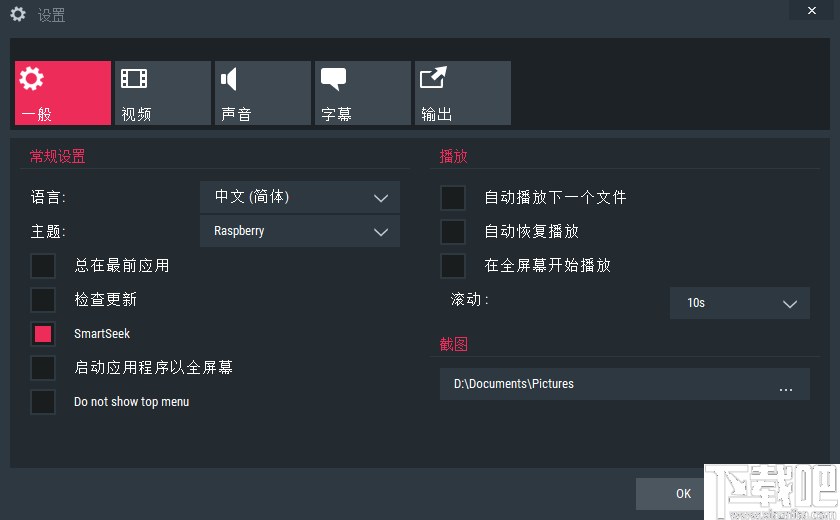Click the export arrow icon for 输出
This screenshot has width=840, height=520.
[433, 79]
